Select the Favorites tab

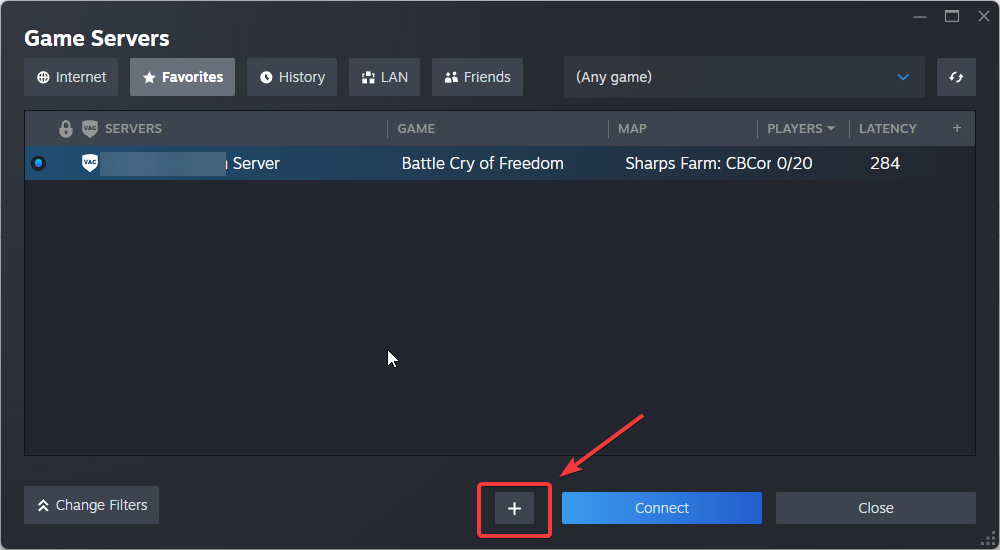[x=182, y=77]
